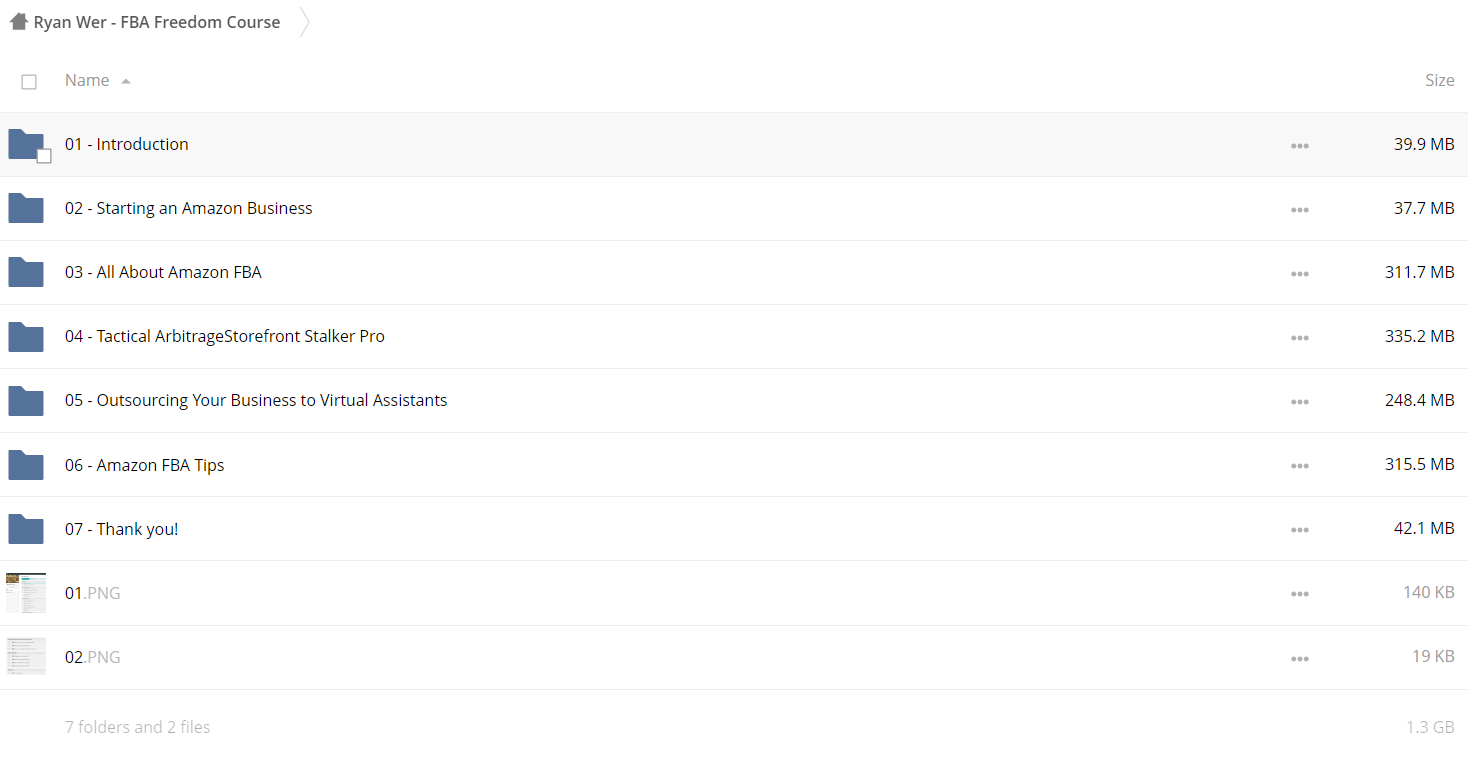Tick the select-all checkbox in header

[x=29, y=82]
